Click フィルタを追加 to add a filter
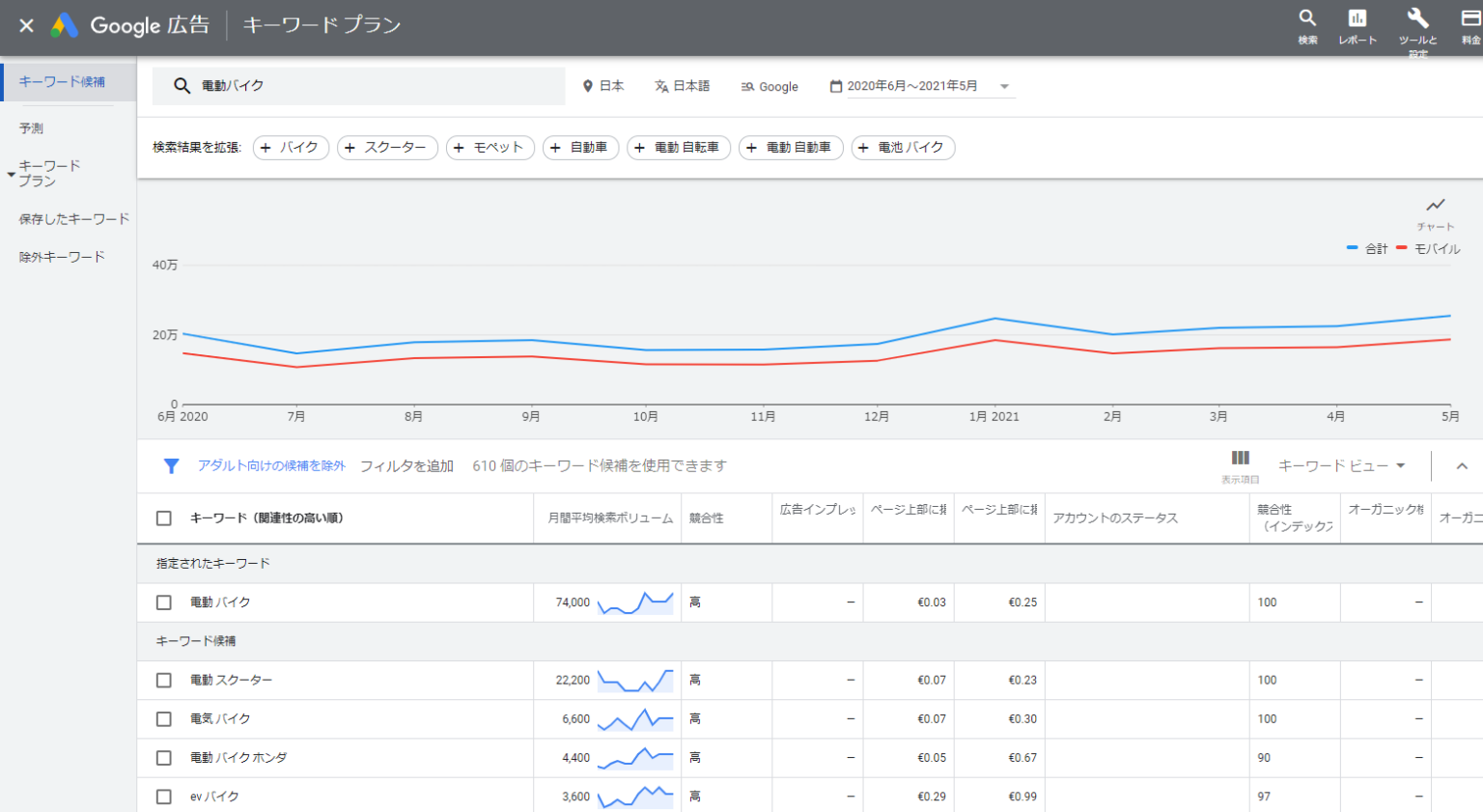The width and height of the screenshot is (1483, 812). (406, 466)
